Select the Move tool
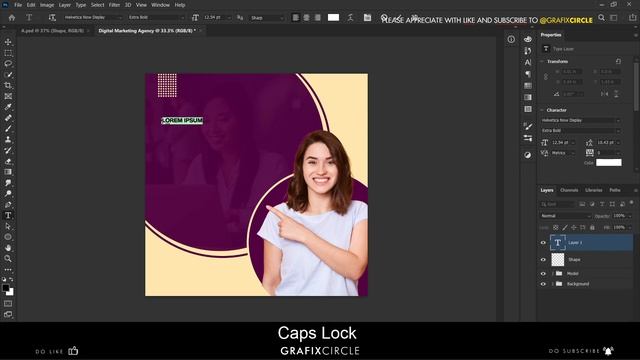Image resolution: width=640 pixels, height=360 pixels. coord(8,42)
